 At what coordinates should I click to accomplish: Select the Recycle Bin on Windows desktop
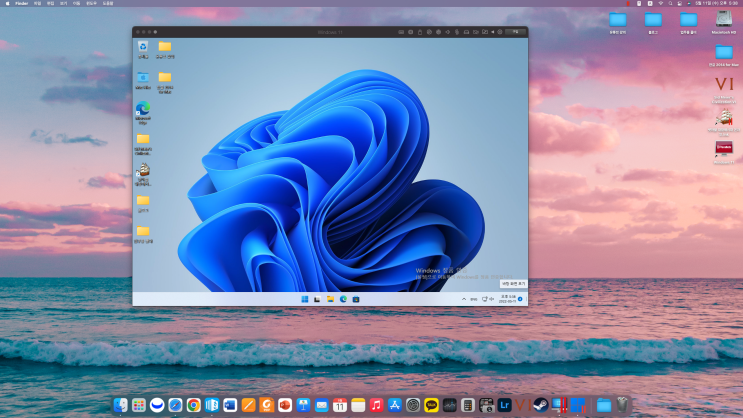[143, 50]
